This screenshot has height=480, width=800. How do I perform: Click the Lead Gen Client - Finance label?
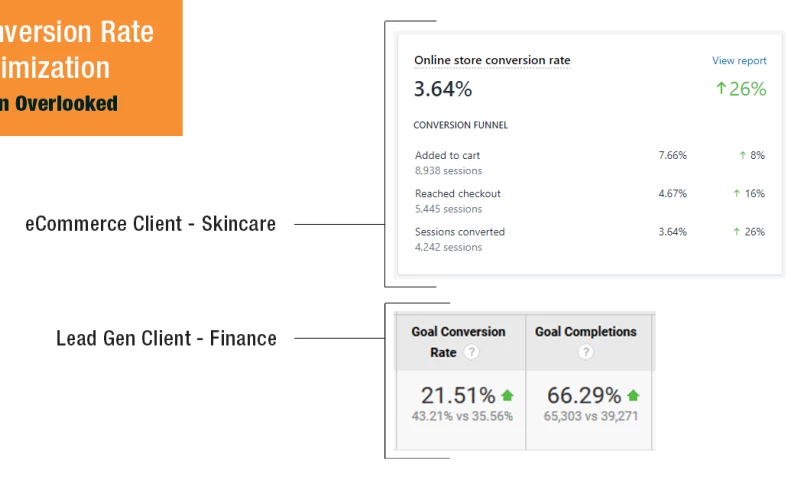point(166,338)
